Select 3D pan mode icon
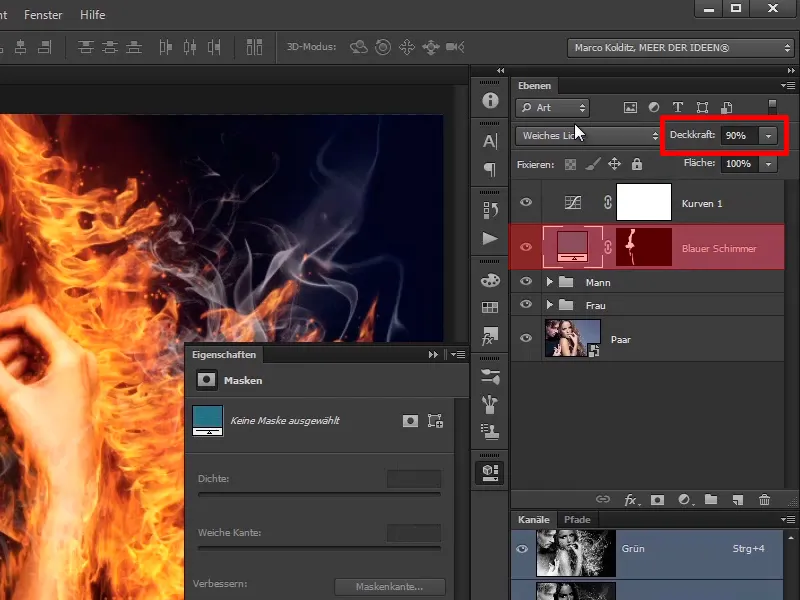Viewport: 800px width, 600px height. (x=407, y=47)
